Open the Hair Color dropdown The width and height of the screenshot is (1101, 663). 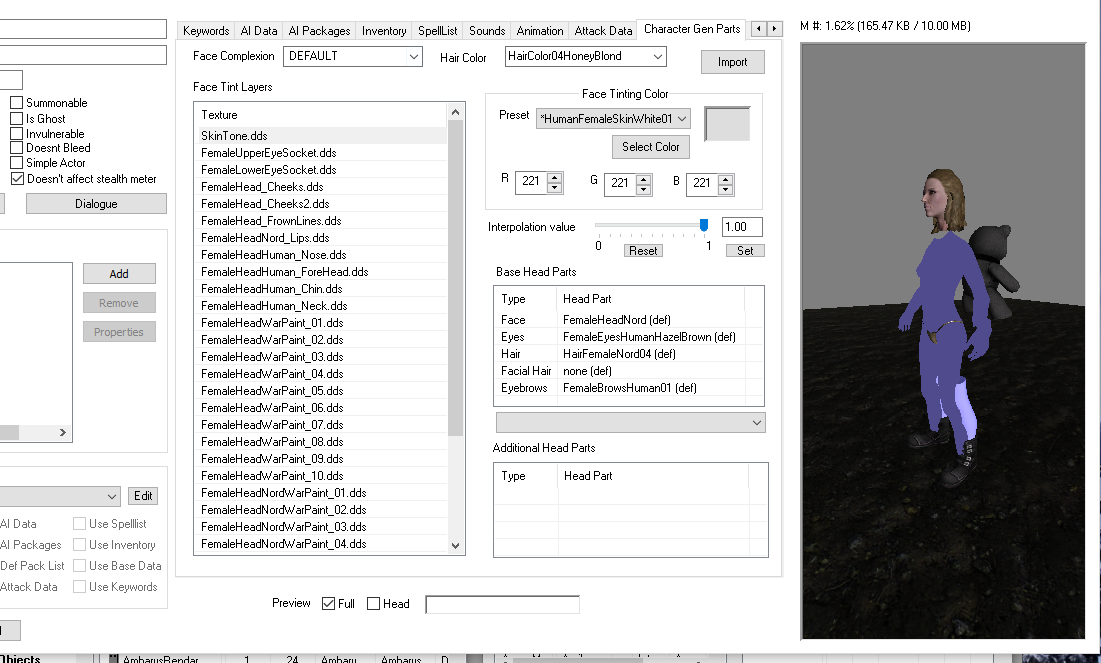[586, 56]
